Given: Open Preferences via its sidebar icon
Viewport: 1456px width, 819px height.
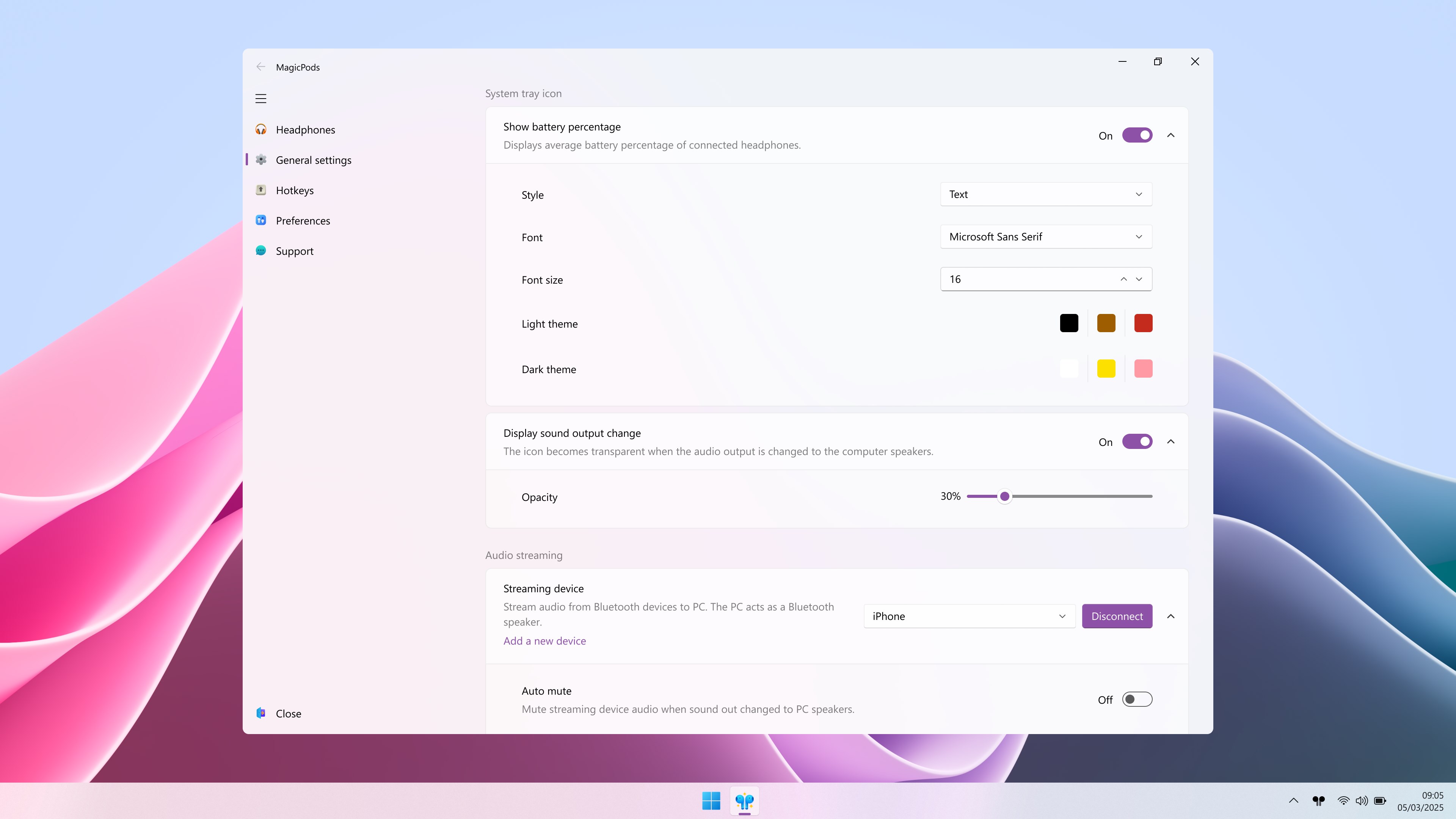Looking at the screenshot, I should coord(260,220).
